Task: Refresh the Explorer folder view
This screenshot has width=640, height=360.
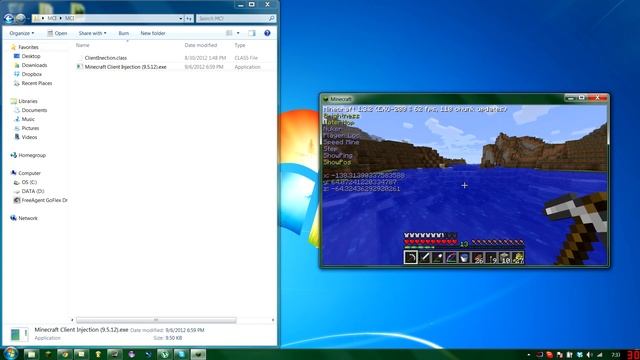Action: (x=189, y=18)
